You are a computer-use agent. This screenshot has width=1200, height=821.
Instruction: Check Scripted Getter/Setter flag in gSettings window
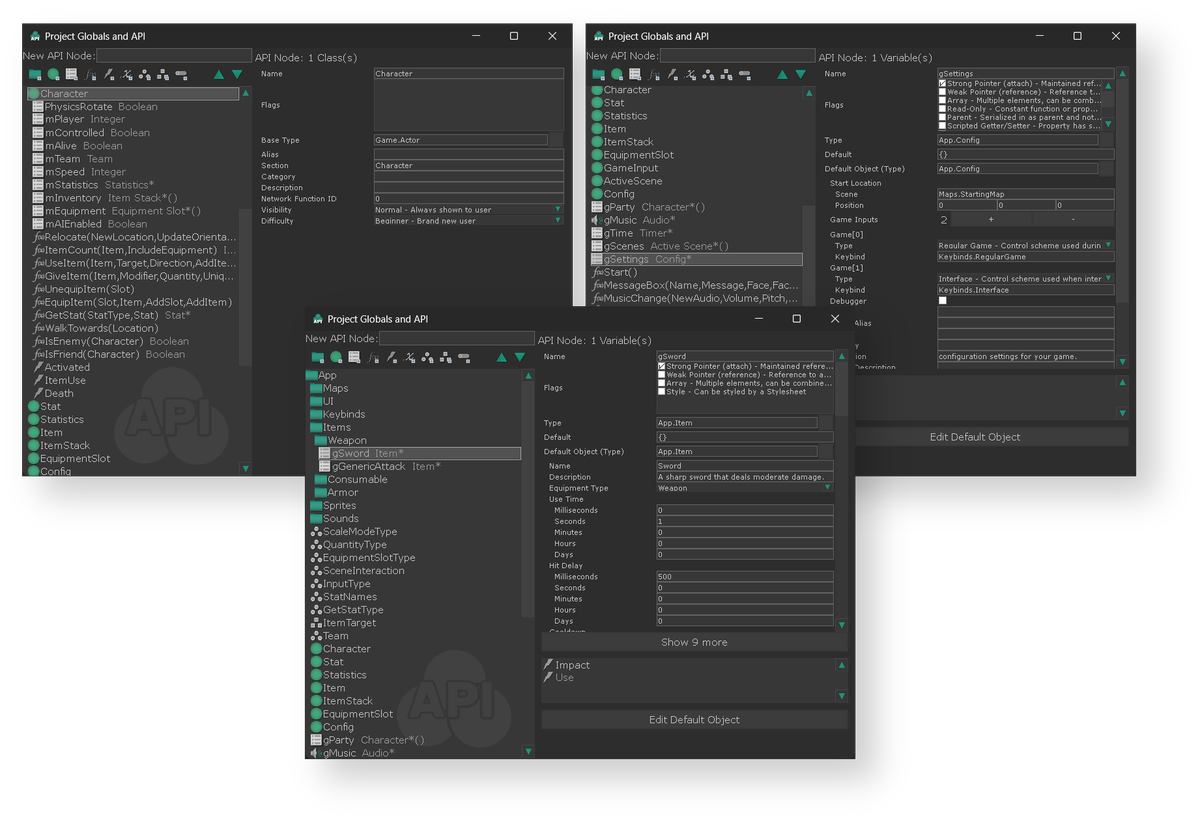point(943,126)
